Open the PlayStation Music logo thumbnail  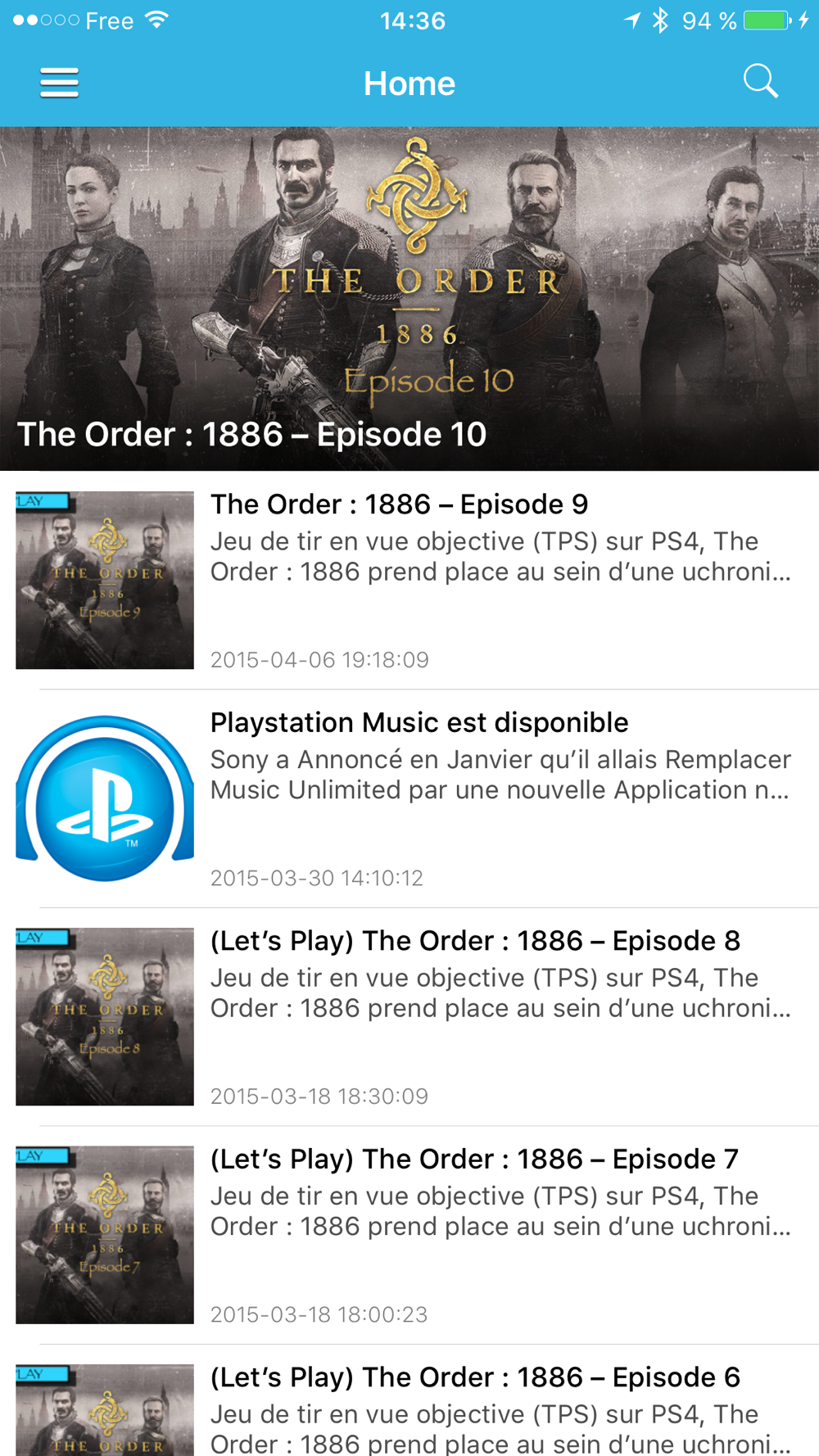coord(105,798)
